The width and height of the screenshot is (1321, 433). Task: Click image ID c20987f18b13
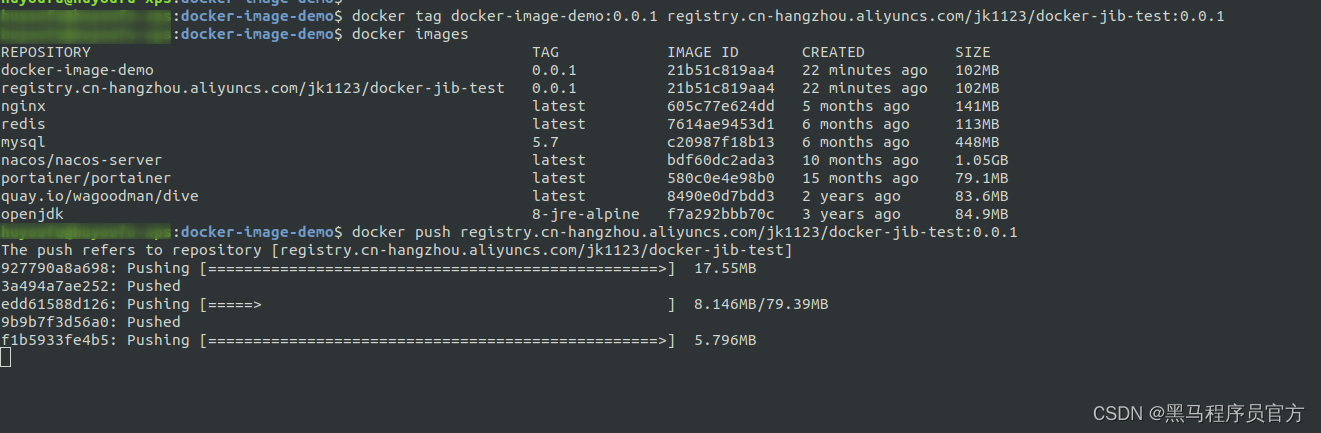(x=721, y=142)
